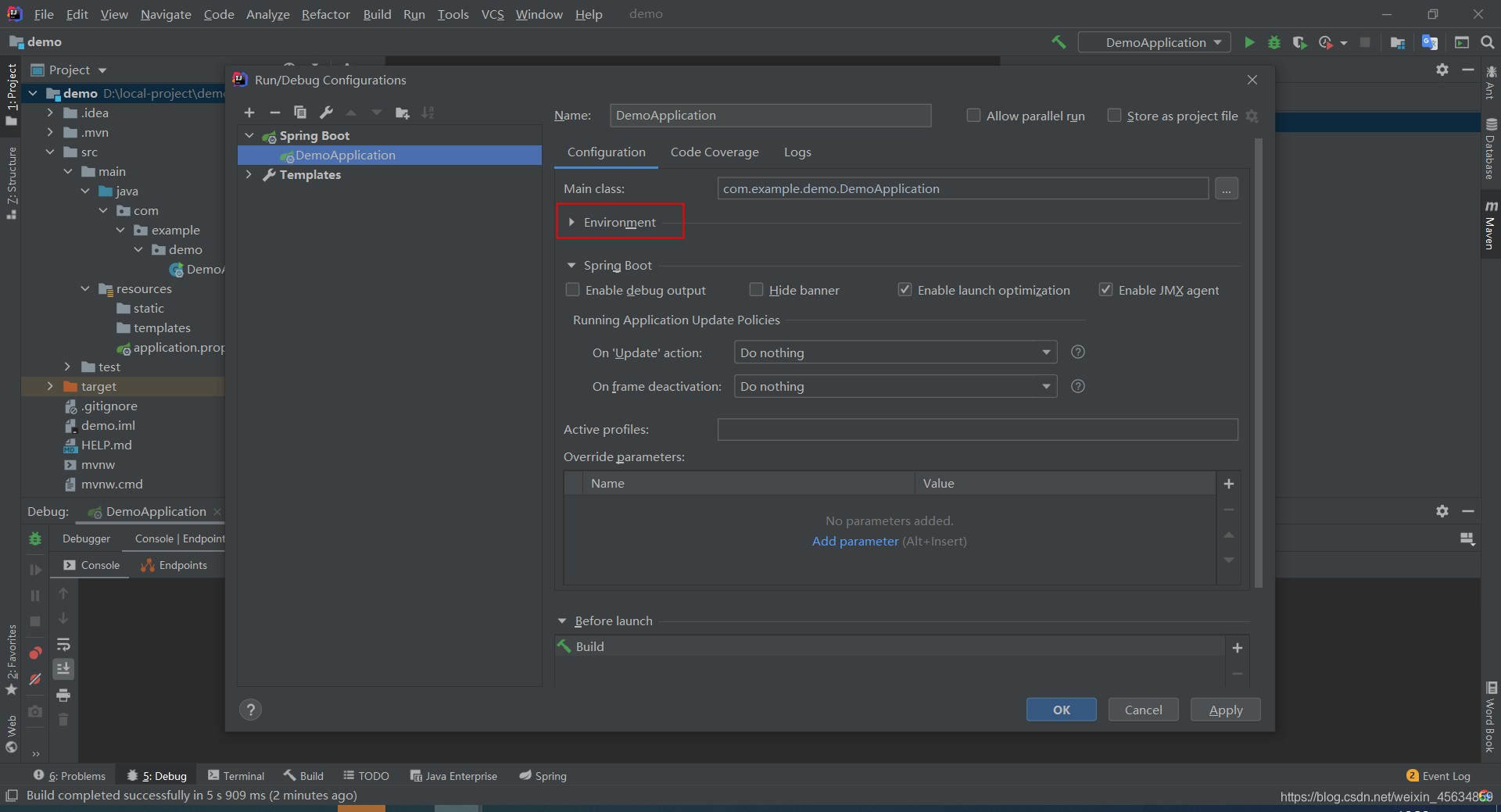Add override parameter plus icon
1501x812 pixels.
tap(1229, 484)
